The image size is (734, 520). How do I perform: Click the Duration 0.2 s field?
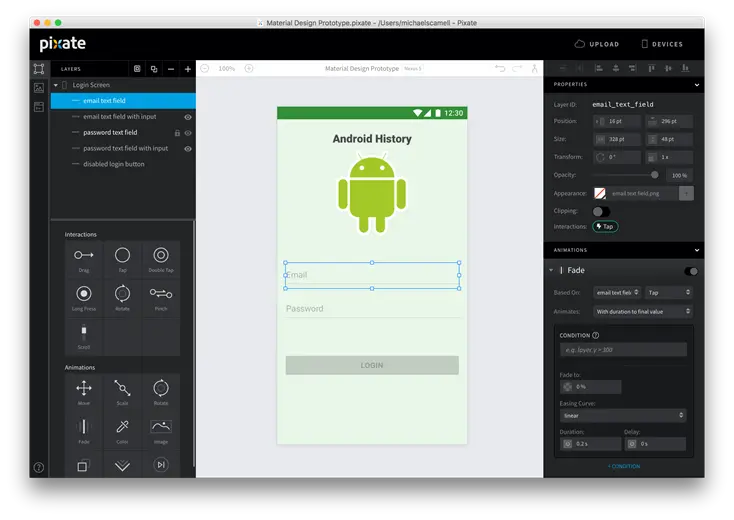click(x=590, y=444)
